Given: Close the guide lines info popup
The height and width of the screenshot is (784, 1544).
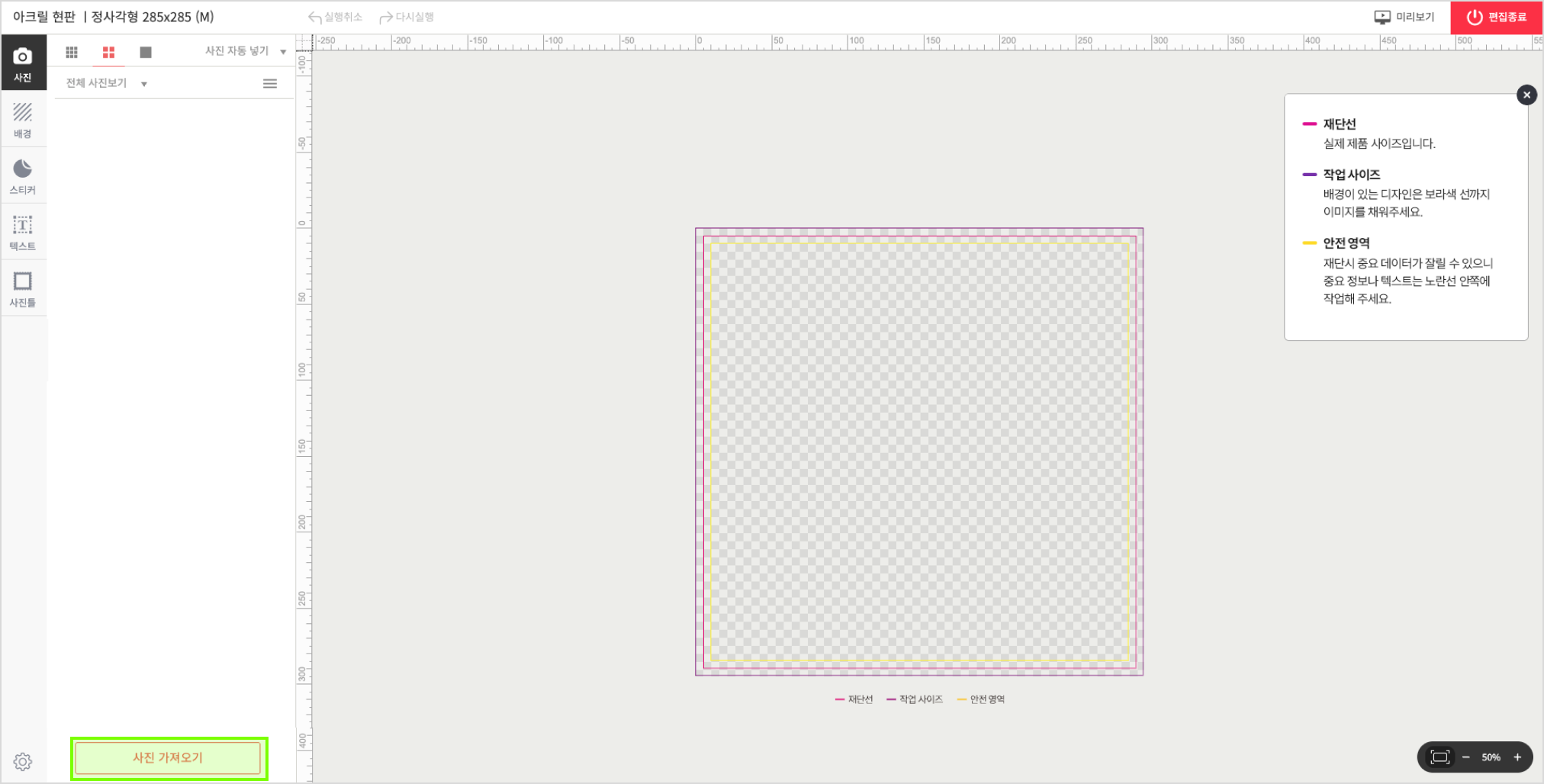Looking at the screenshot, I should tap(1526, 95).
